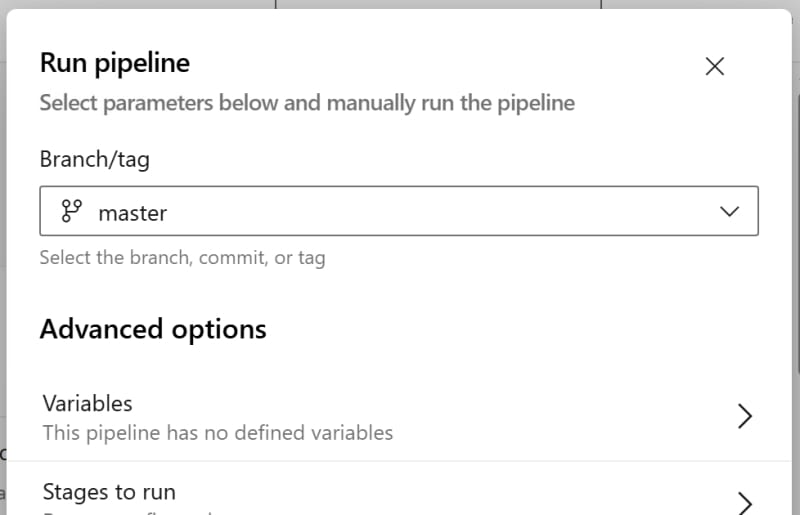Click the 'Select parameters below' subtitle

pos(307,103)
